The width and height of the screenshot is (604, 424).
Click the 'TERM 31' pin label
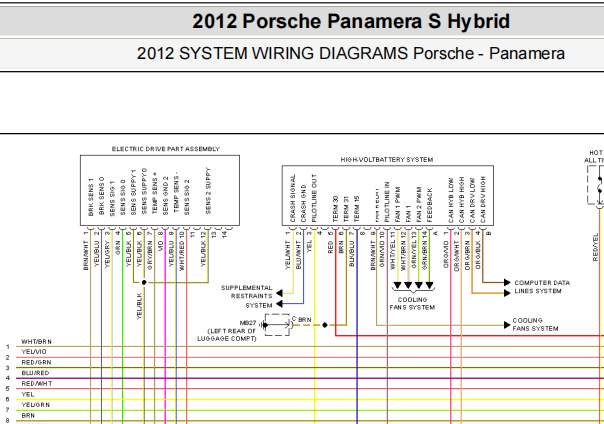pyautogui.click(x=346, y=209)
